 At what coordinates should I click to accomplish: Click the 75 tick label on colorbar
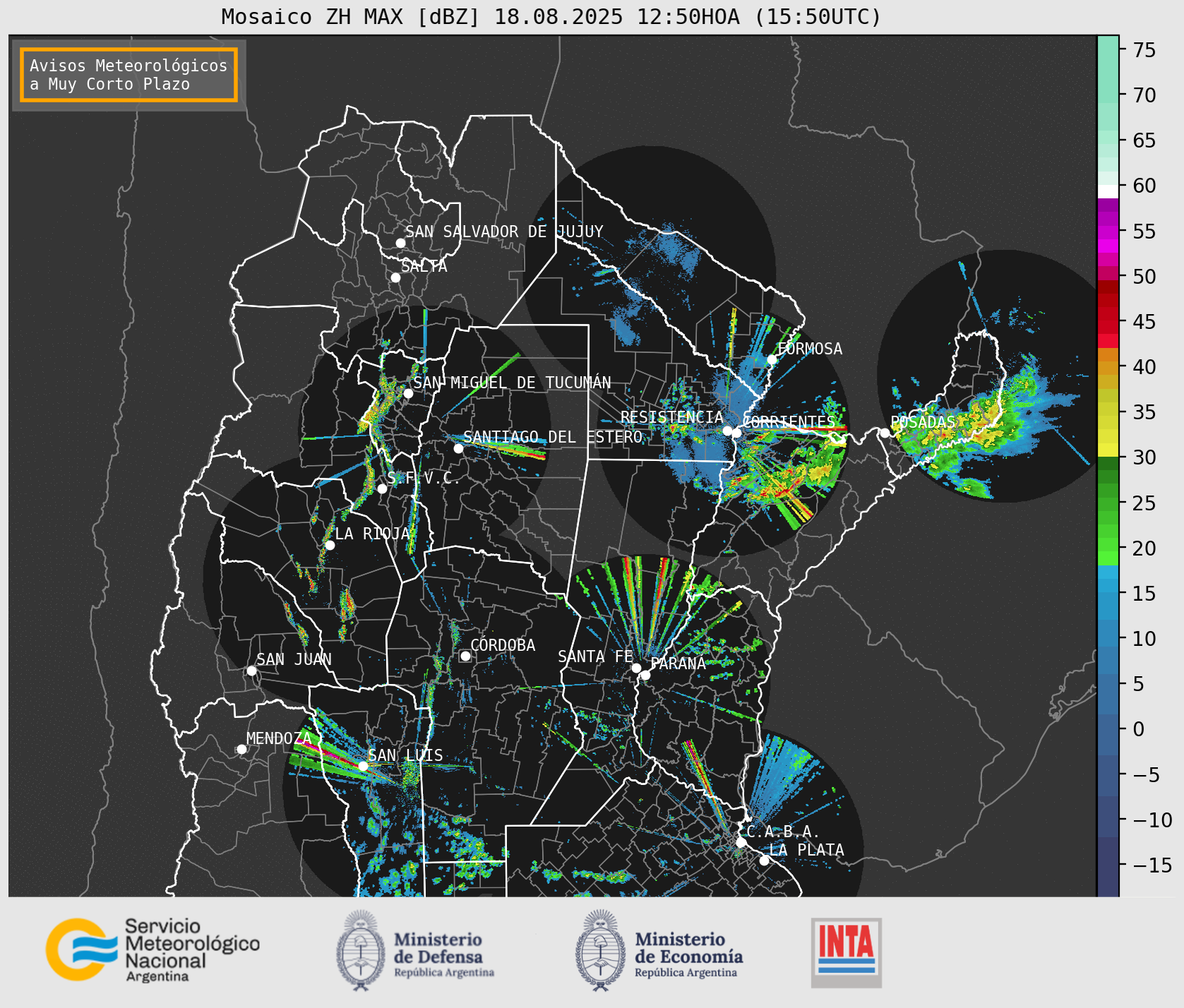[x=1144, y=49]
